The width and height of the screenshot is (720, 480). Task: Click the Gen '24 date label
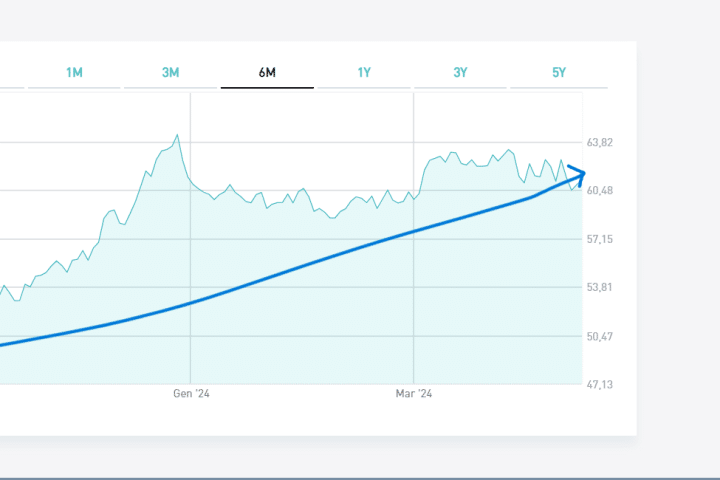[x=191, y=394]
